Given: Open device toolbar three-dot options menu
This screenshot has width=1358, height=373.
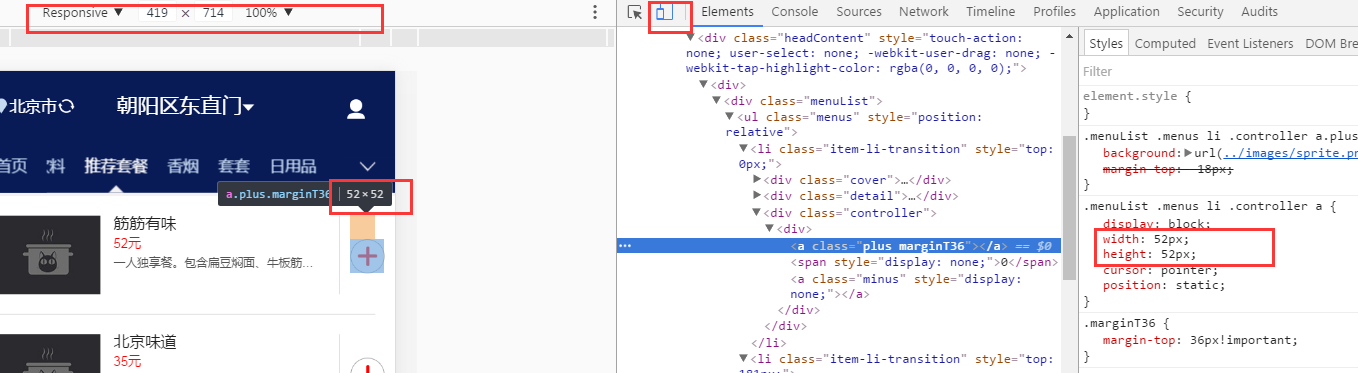Looking at the screenshot, I should 595,12.
